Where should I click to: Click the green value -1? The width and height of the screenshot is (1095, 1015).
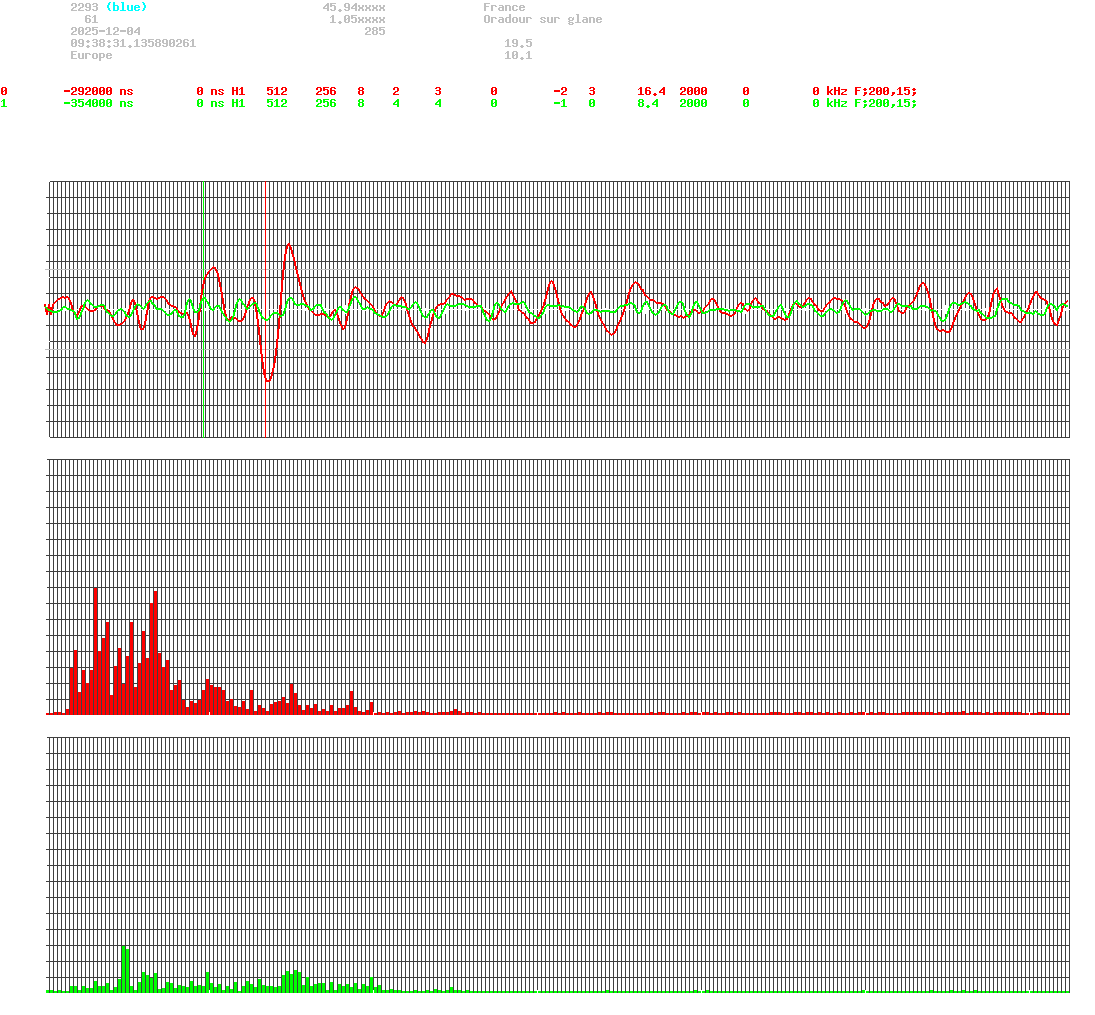pos(560,103)
